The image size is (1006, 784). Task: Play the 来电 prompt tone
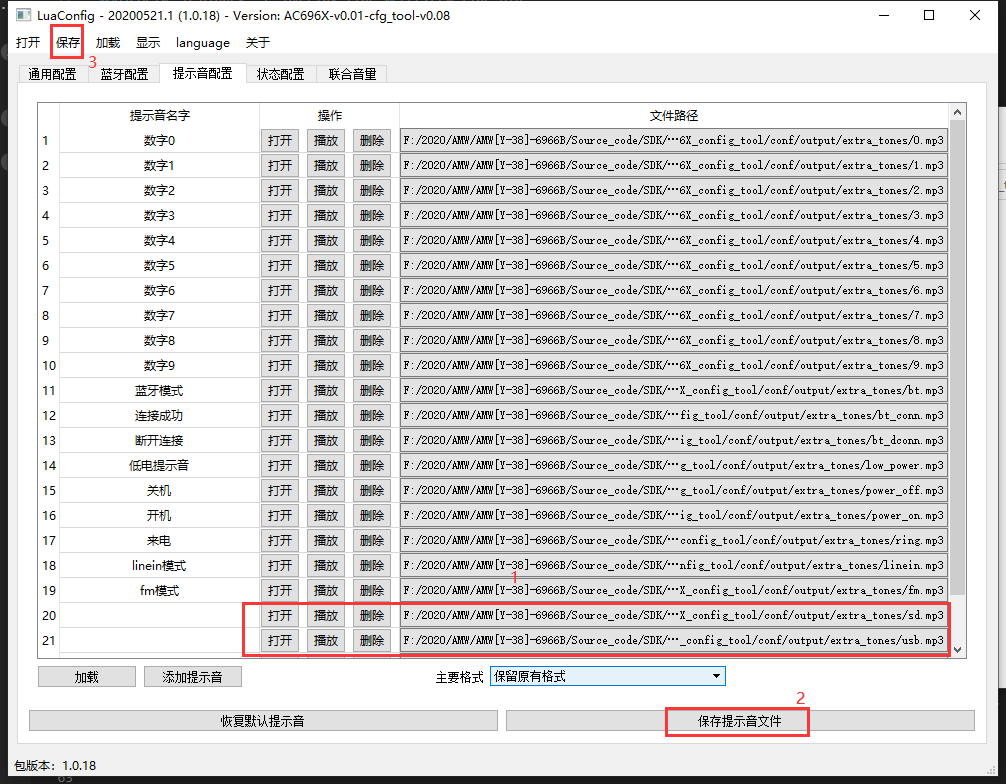326,541
